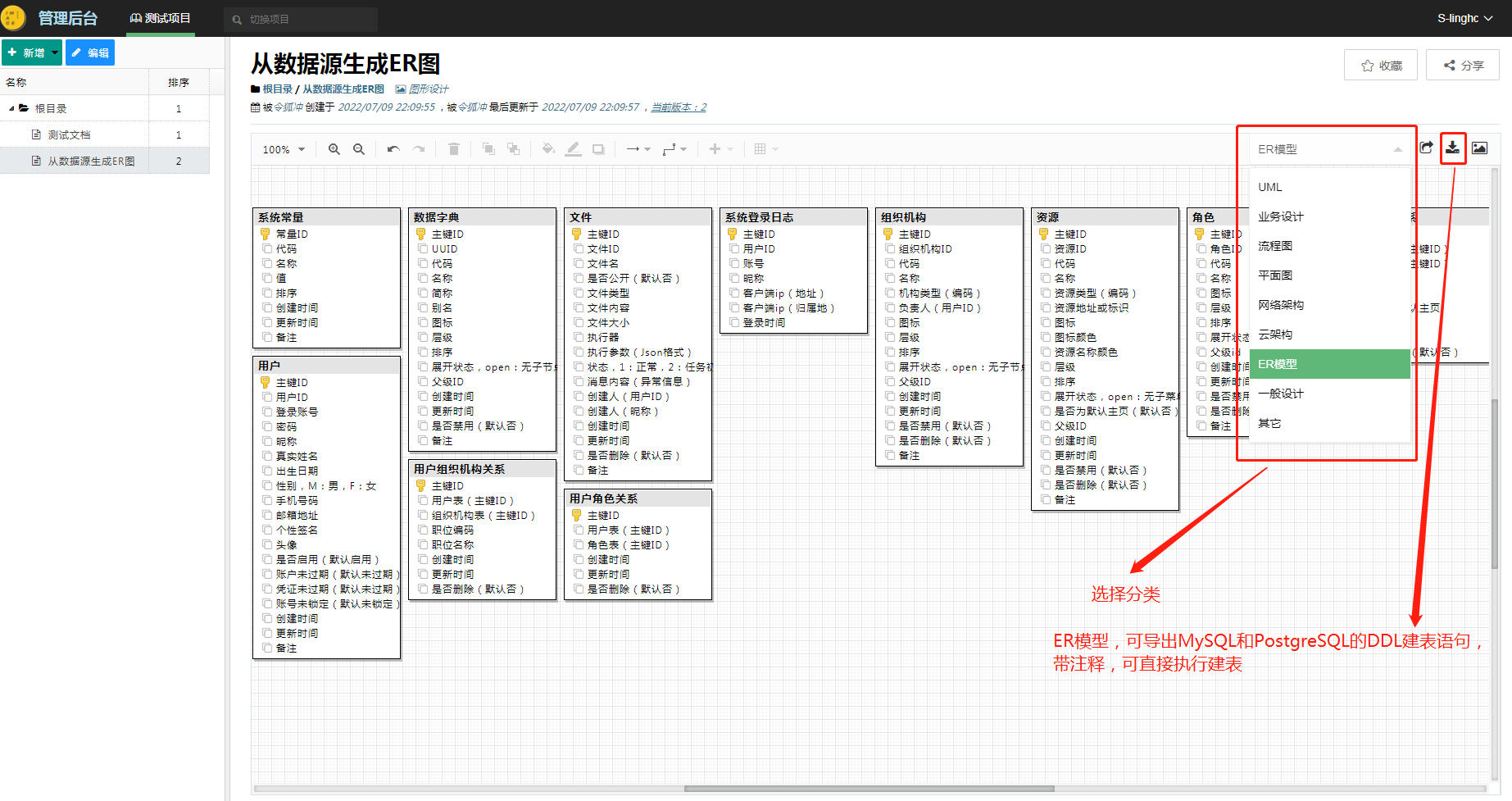Image resolution: width=1512 pixels, height=801 pixels.
Task: Tick the UUID checkbox in 数据字典 table
Action: point(423,248)
